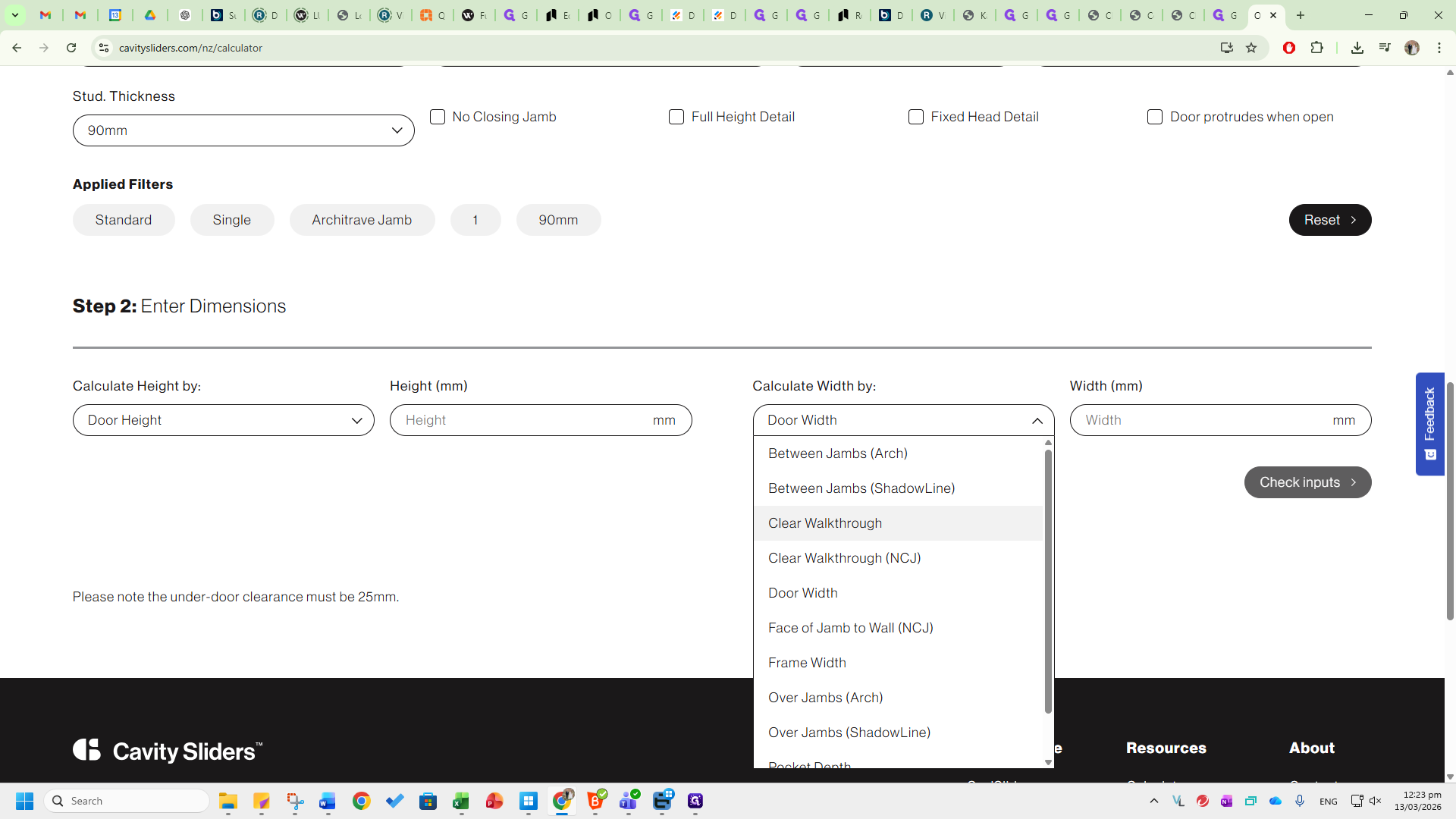Reload the calculator page
The height and width of the screenshot is (819, 1456).
coord(71,48)
